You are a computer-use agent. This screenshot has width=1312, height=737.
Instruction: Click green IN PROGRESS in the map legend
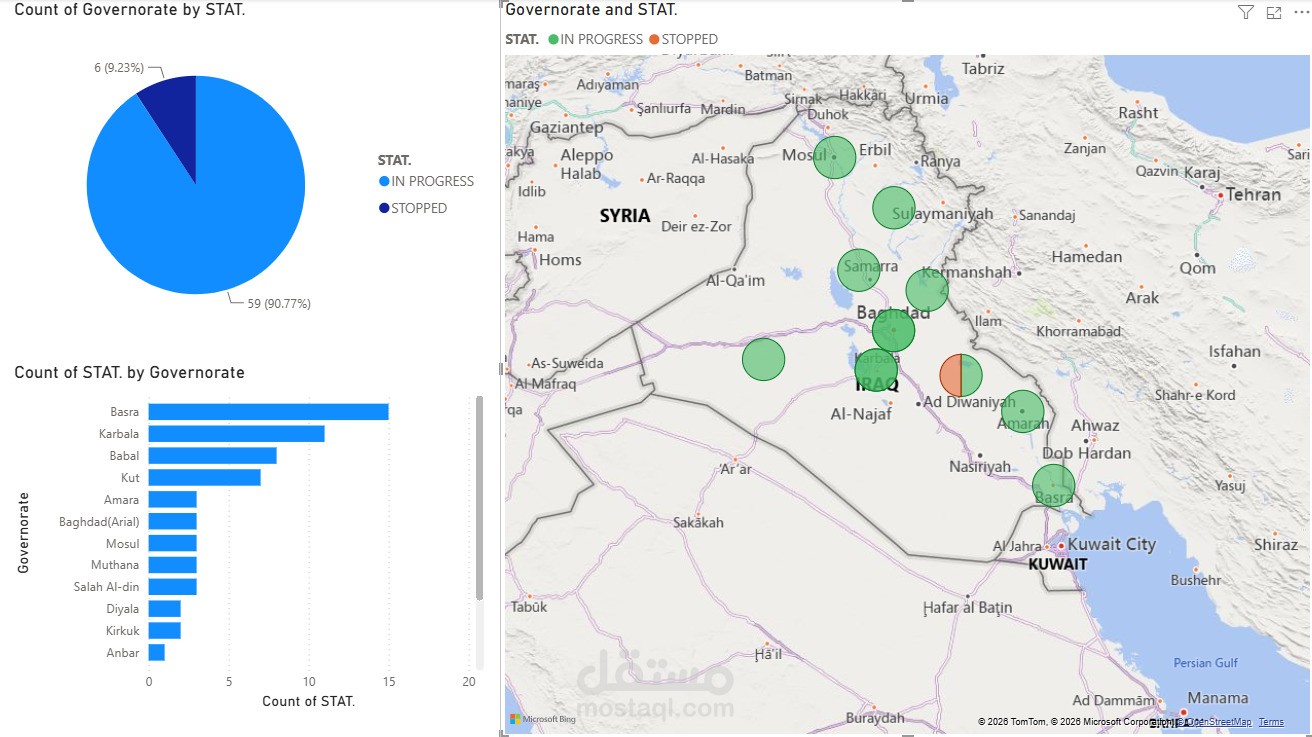click(x=595, y=39)
